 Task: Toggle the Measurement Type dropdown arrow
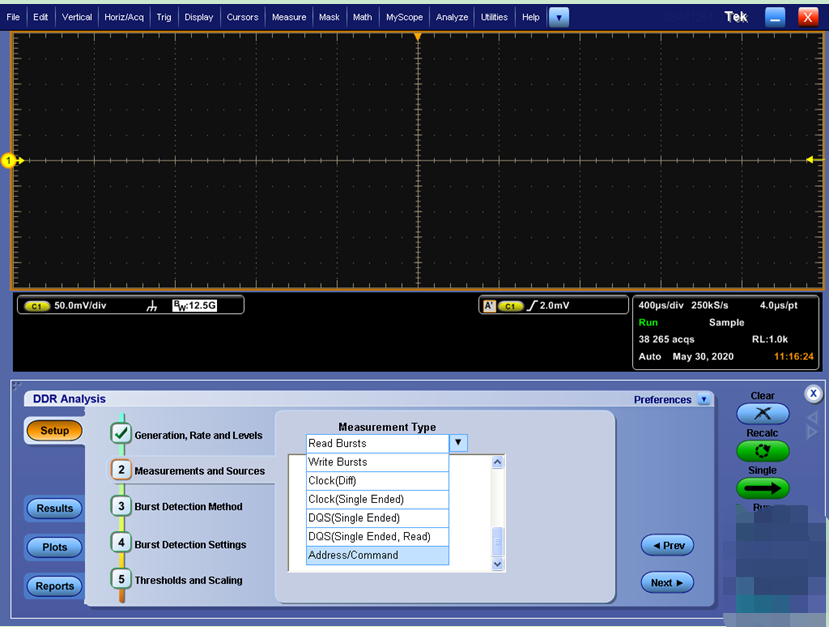point(458,442)
